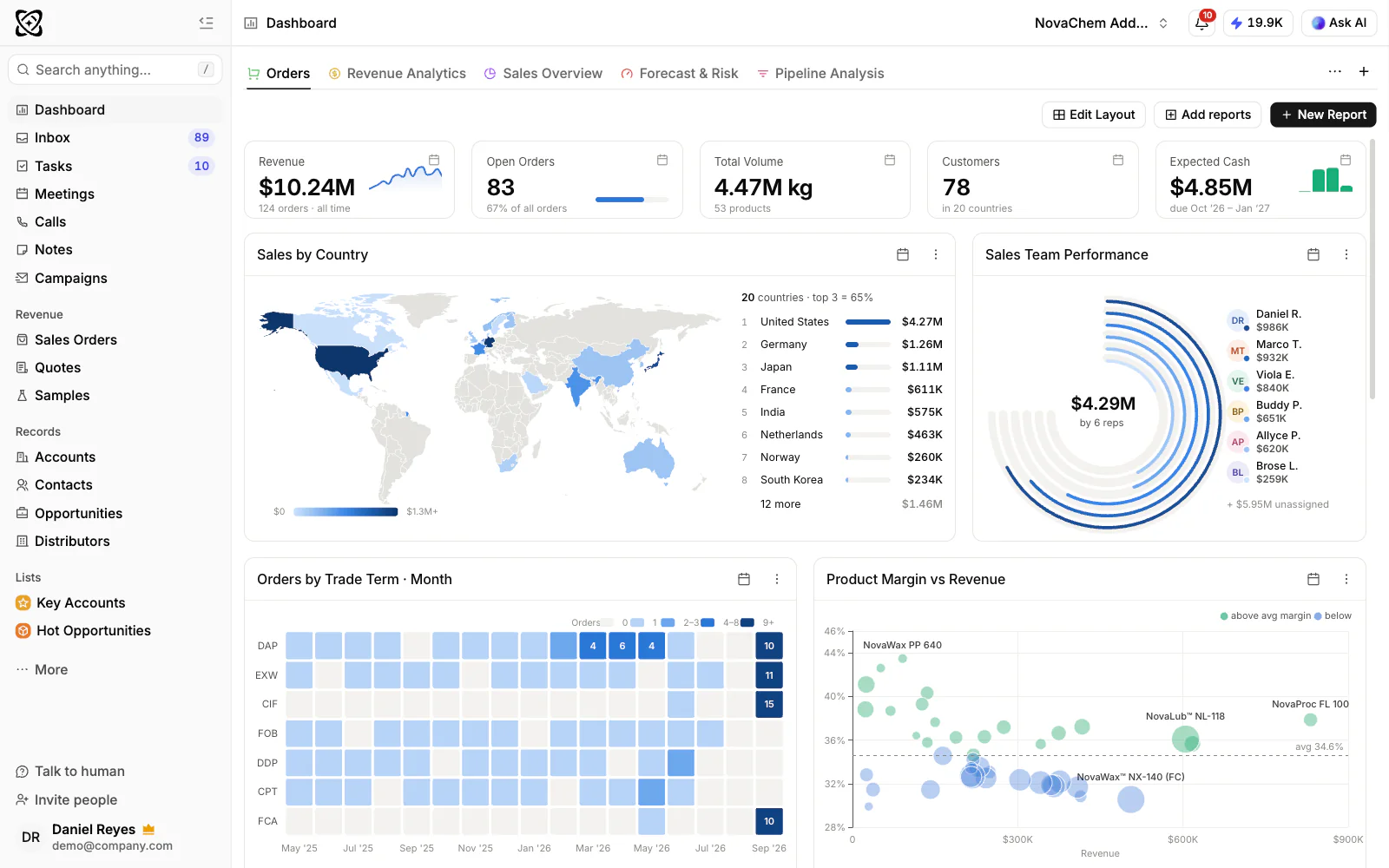Open date picker for Orders by Trade Term
Screen dimensions: 1389x868
coord(744,579)
